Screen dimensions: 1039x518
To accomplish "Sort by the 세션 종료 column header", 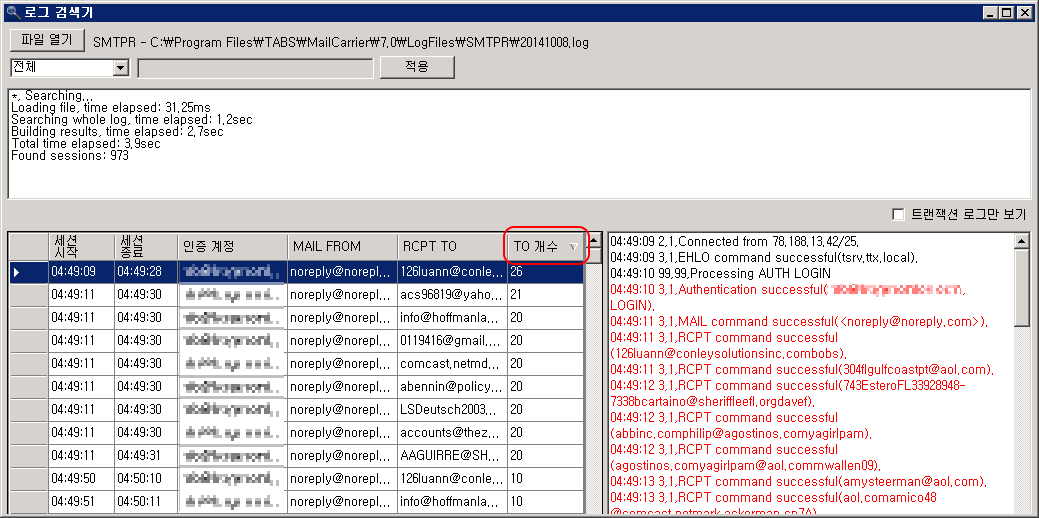I will tap(146, 246).
